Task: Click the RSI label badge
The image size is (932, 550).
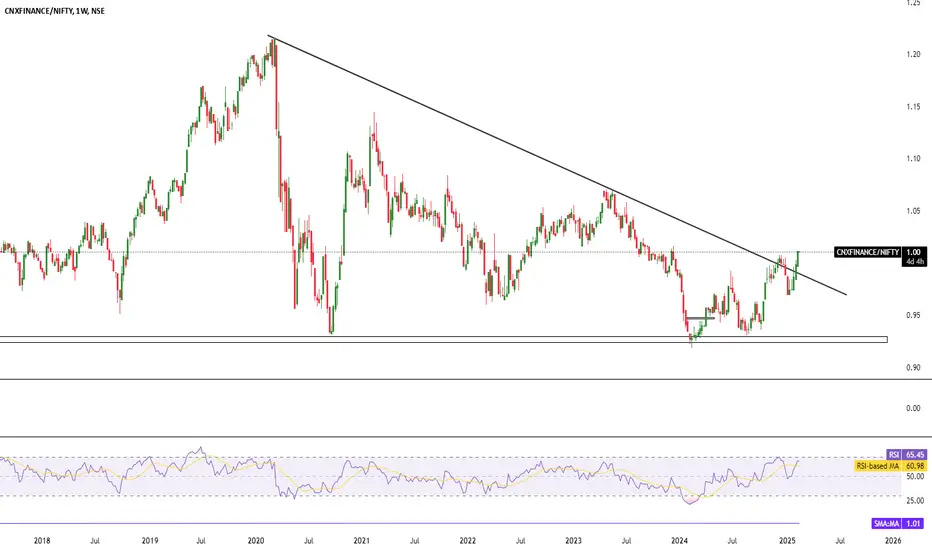Action: click(x=894, y=455)
